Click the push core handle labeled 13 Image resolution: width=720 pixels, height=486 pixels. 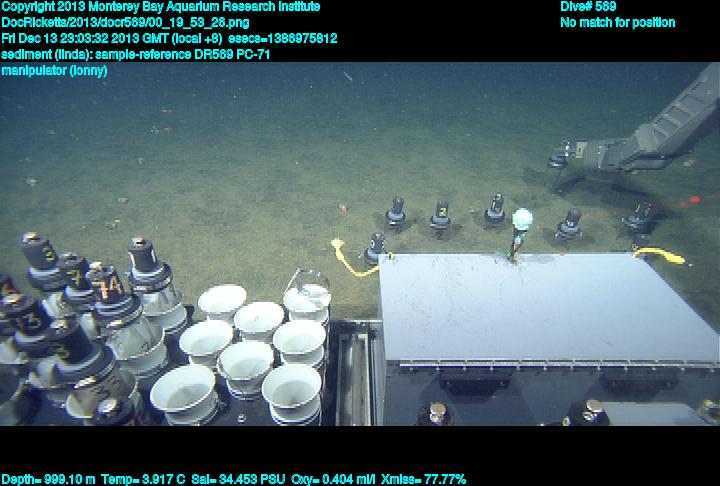click(x=29, y=319)
